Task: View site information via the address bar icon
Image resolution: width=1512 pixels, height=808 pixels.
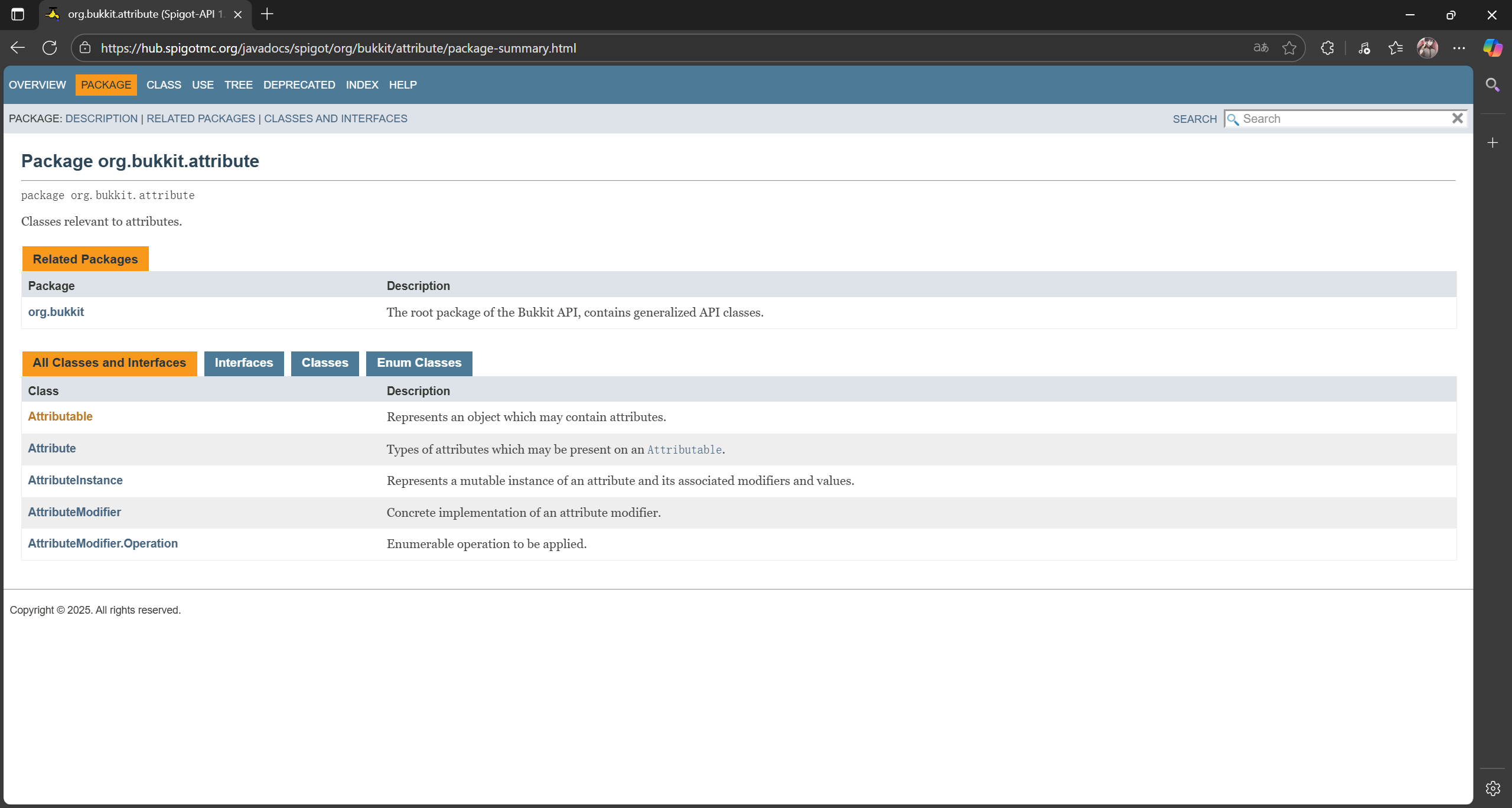Action: 85,48
